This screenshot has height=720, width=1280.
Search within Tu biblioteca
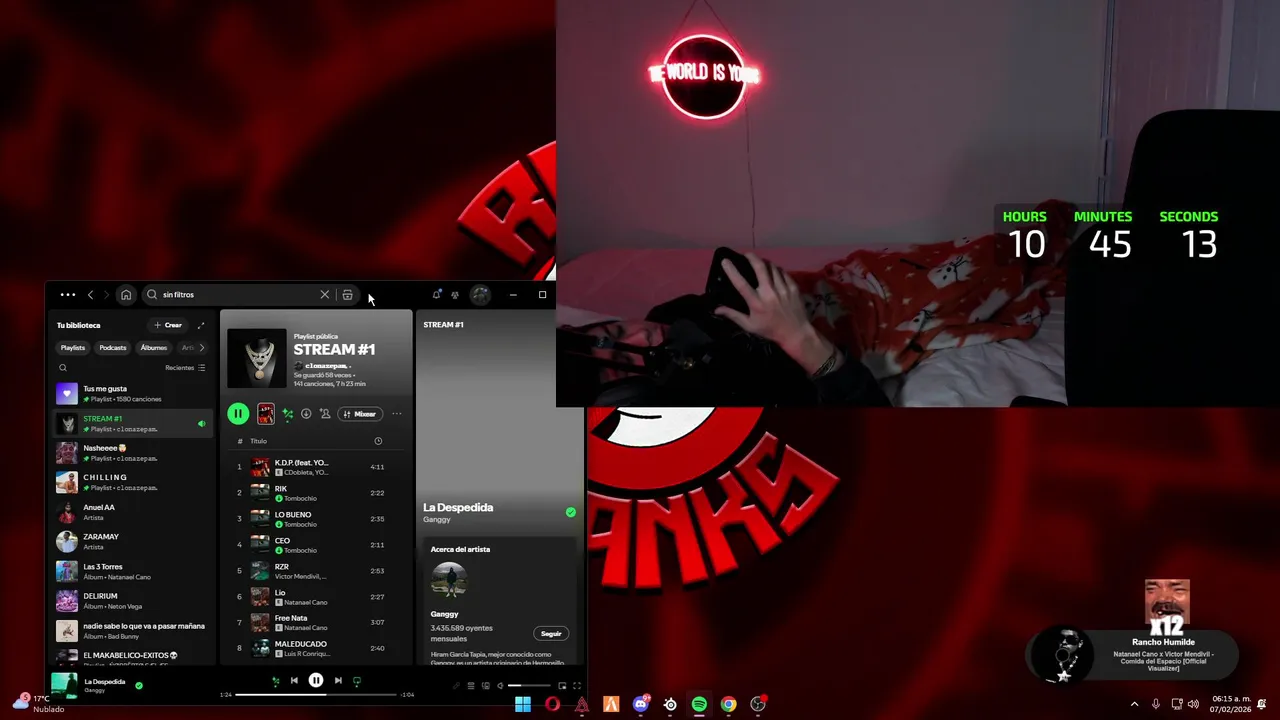pyautogui.click(x=63, y=368)
